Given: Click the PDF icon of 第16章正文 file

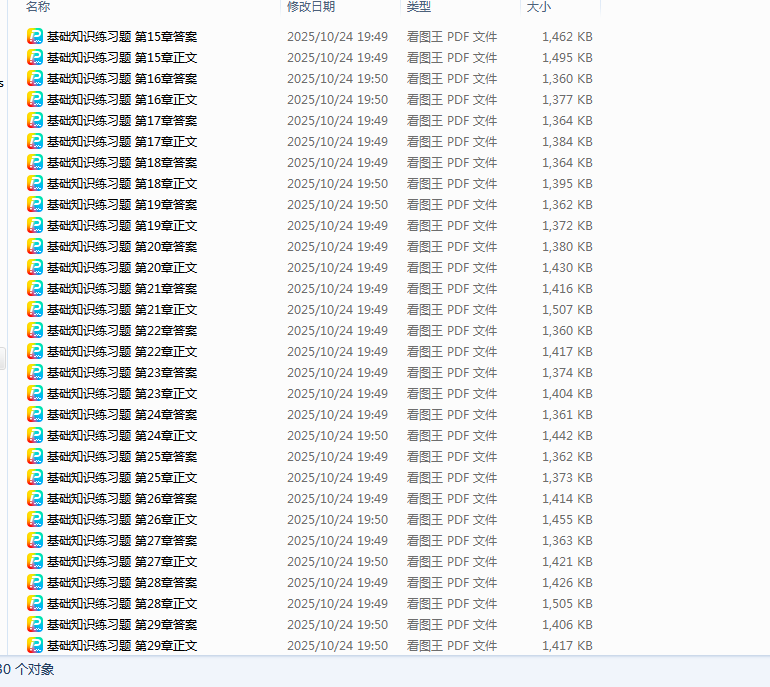Looking at the screenshot, I should (35, 99).
